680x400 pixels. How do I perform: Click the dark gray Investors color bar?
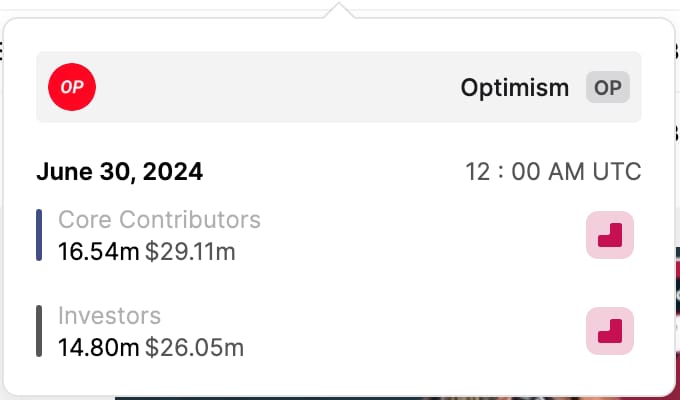tap(39, 331)
